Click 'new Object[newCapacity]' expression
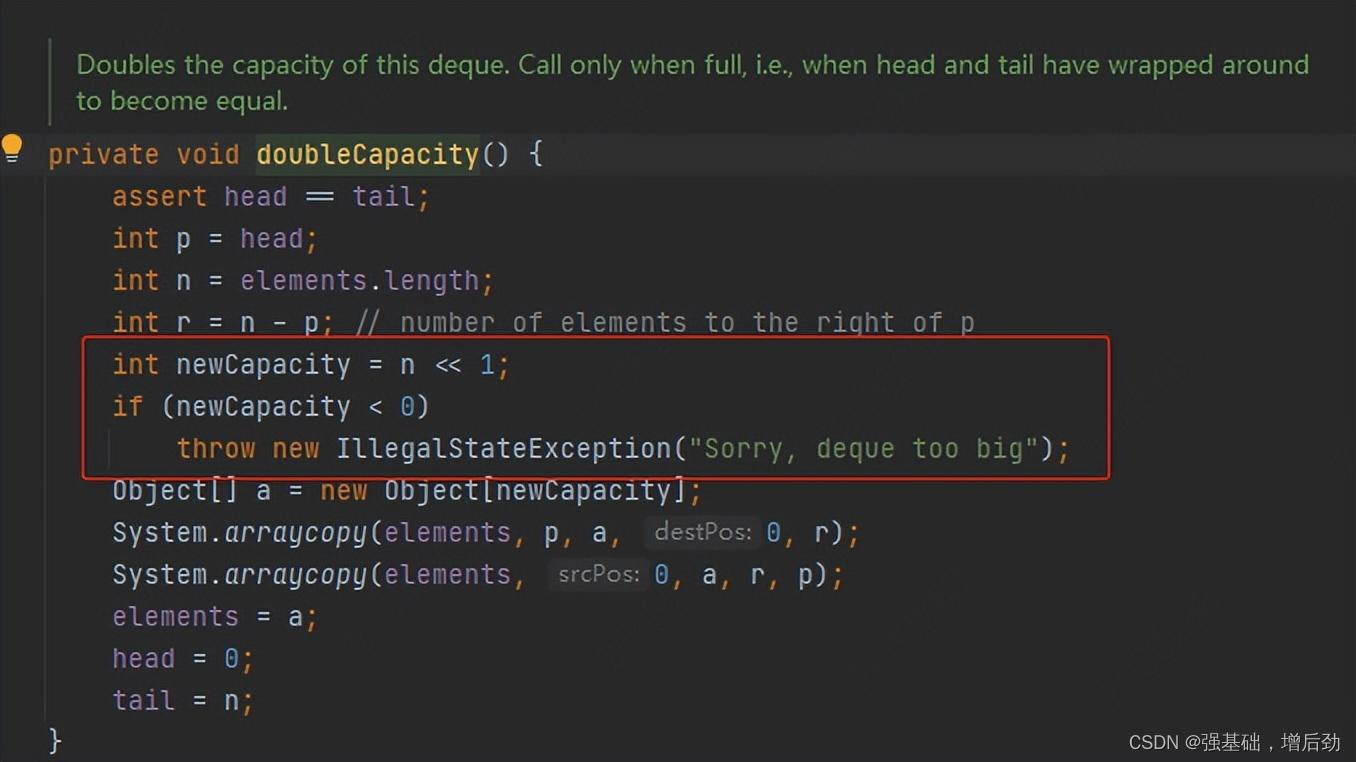The height and width of the screenshot is (762, 1356). (x=503, y=490)
